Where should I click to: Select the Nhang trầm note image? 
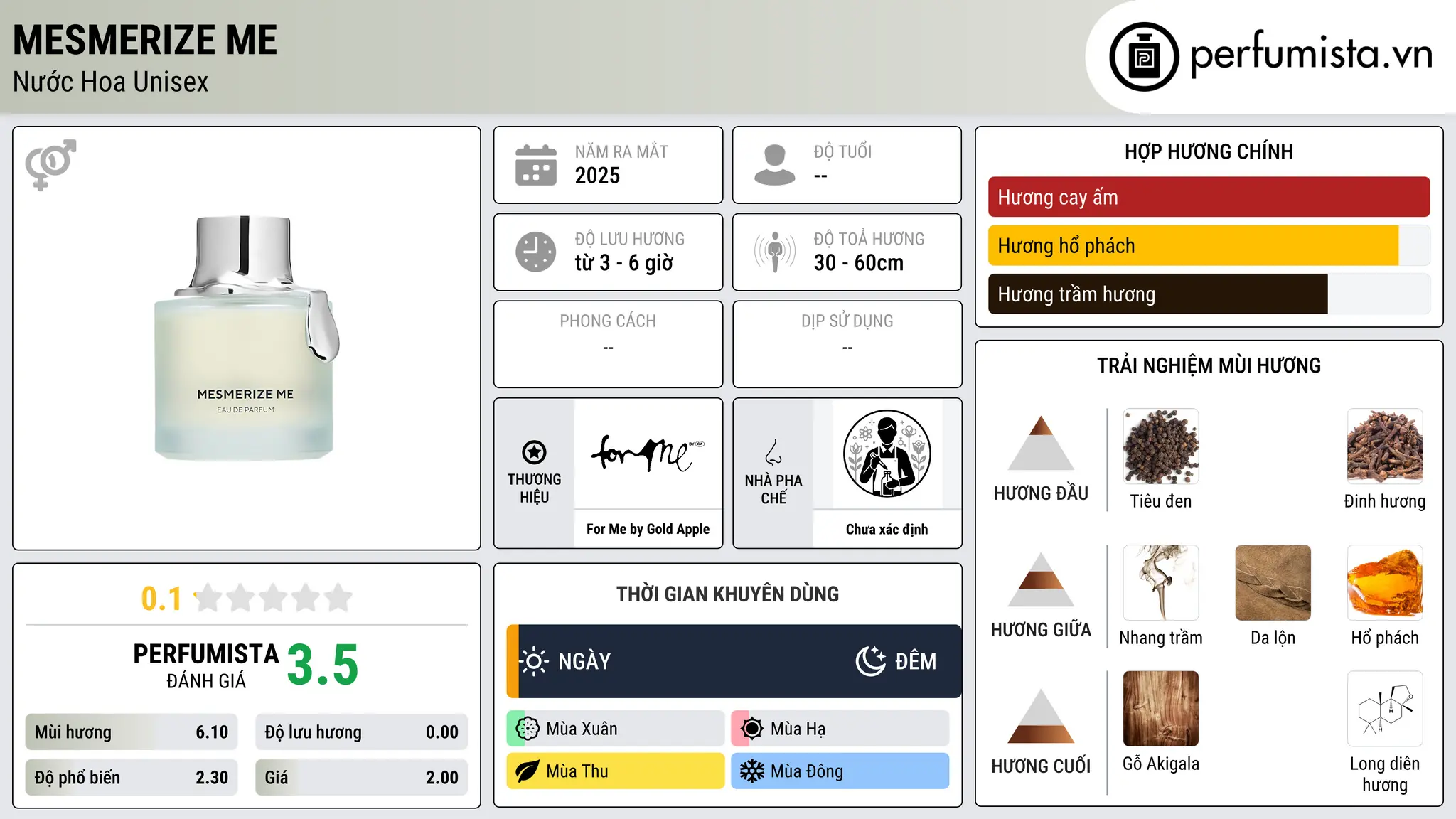pyautogui.click(x=1160, y=583)
